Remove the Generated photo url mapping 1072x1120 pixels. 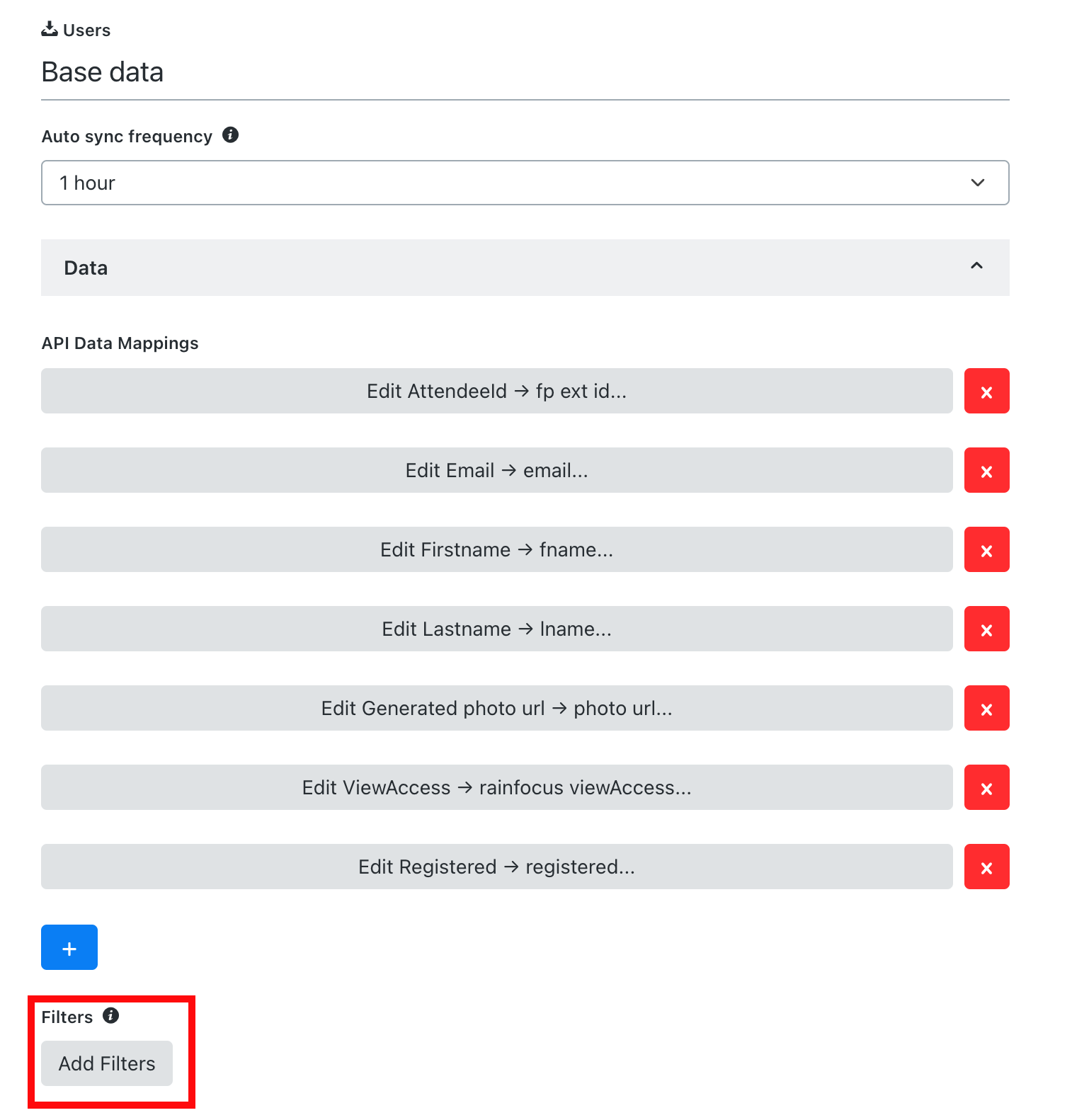(x=986, y=708)
